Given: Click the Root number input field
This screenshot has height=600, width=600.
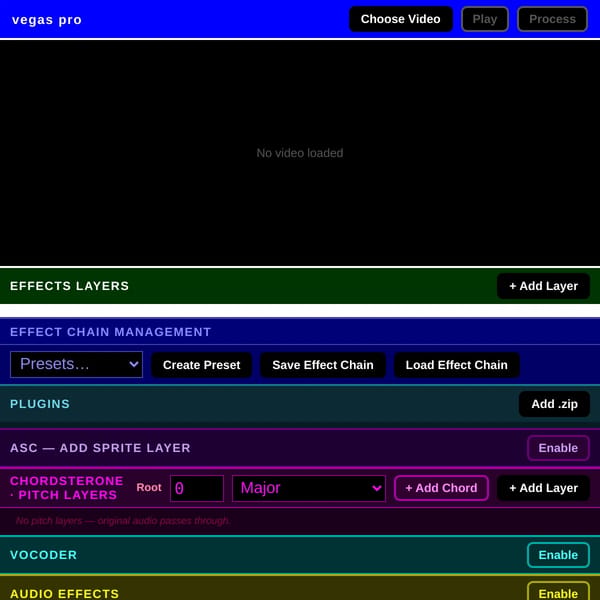Looking at the screenshot, I should tap(197, 488).
